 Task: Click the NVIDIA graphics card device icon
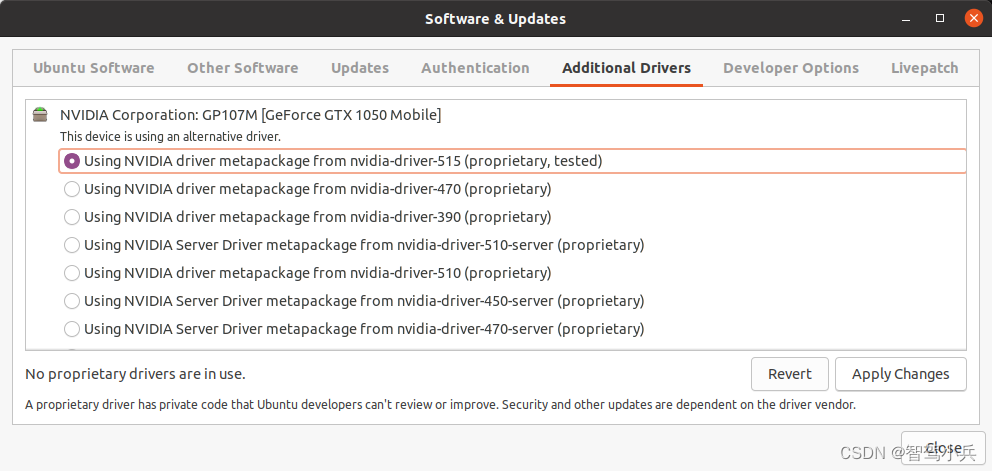40,115
